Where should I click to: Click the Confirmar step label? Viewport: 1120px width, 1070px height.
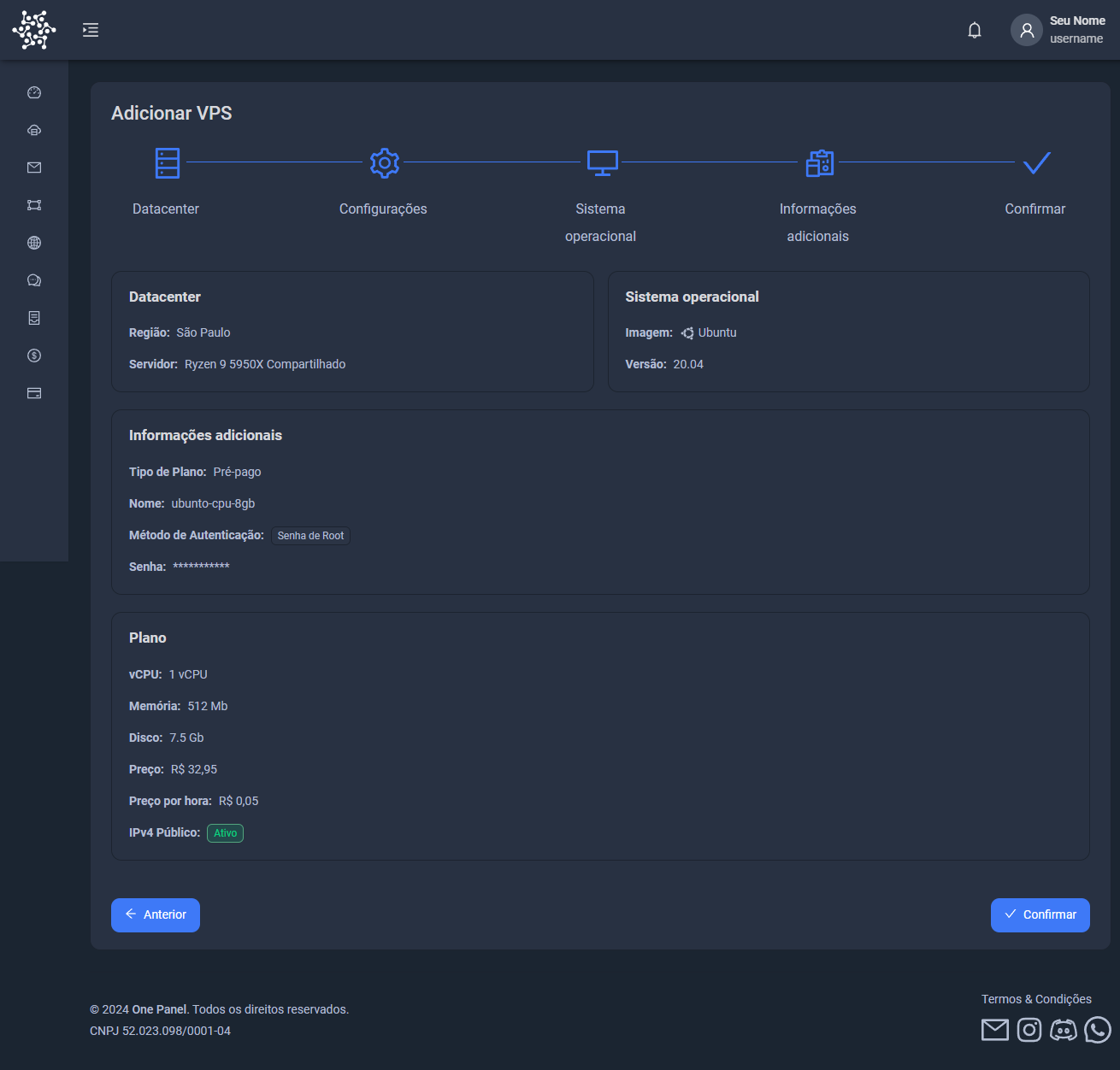point(1035,209)
